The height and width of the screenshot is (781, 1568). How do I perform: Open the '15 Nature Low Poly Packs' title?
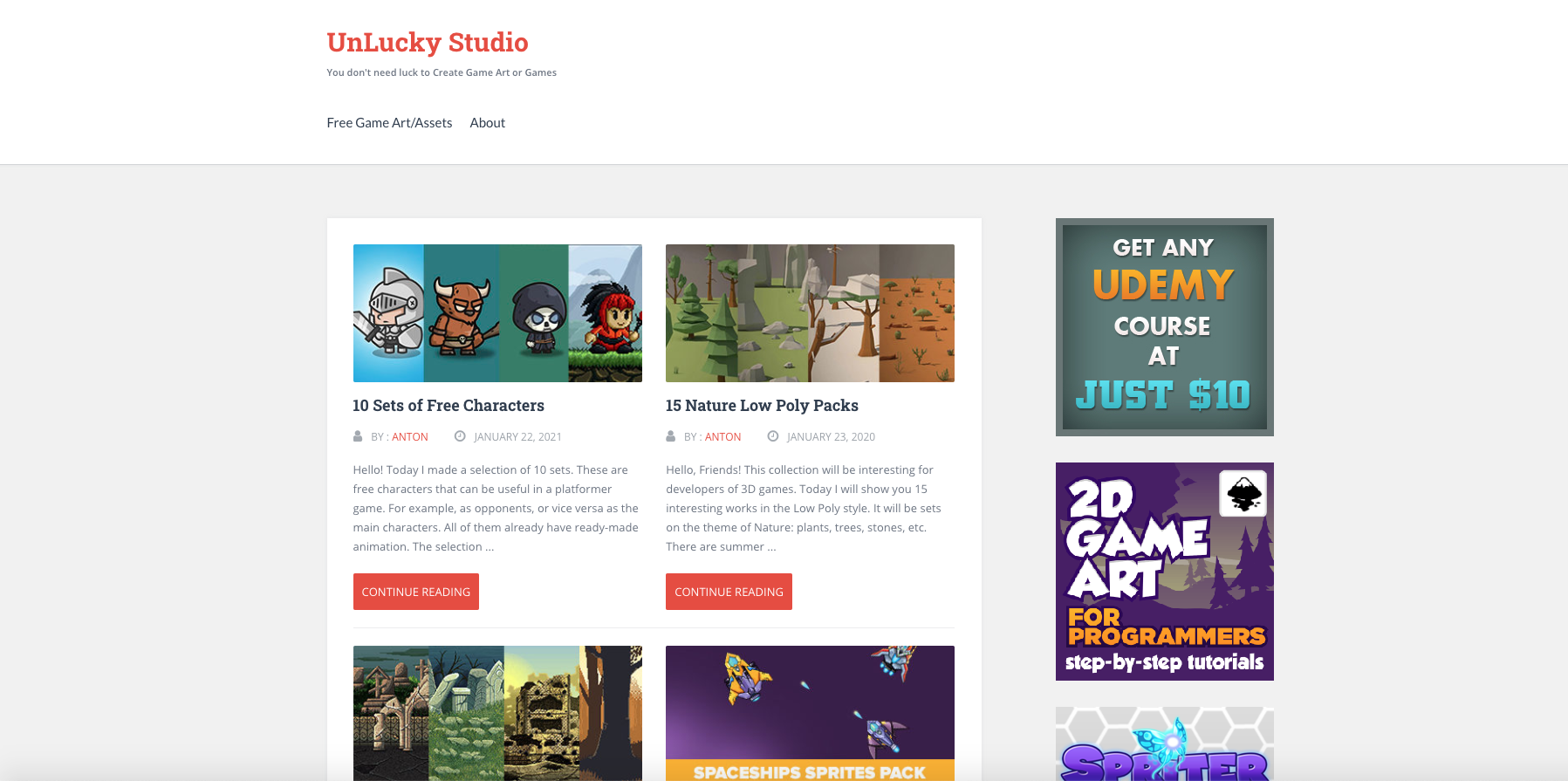pyautogui.click(x=762, y=406)
